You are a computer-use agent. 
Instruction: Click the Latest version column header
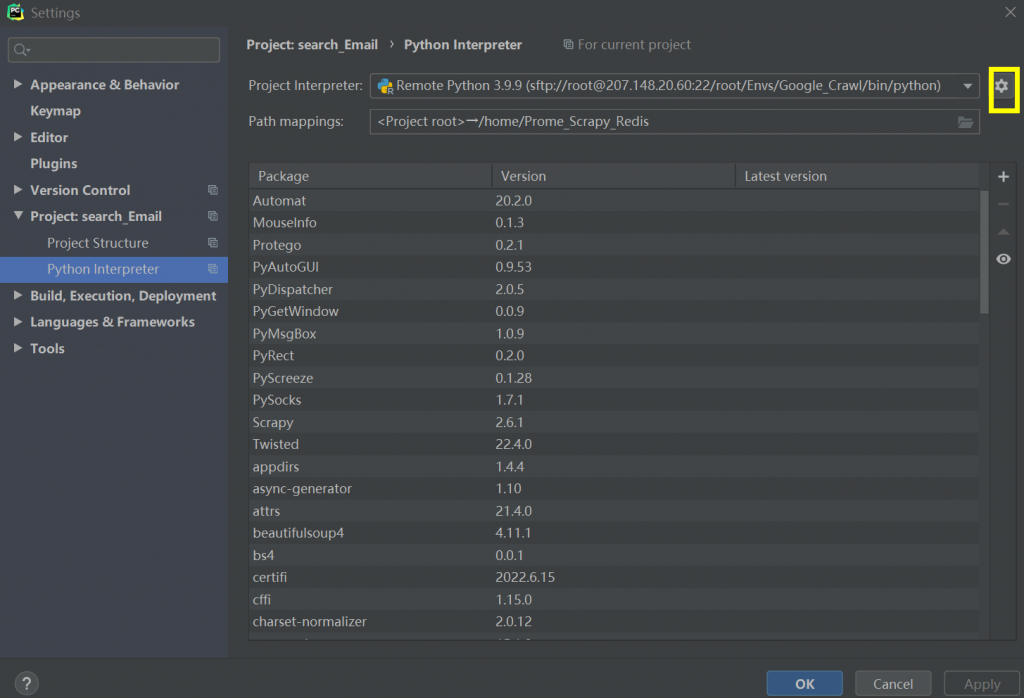pos(857,176)
